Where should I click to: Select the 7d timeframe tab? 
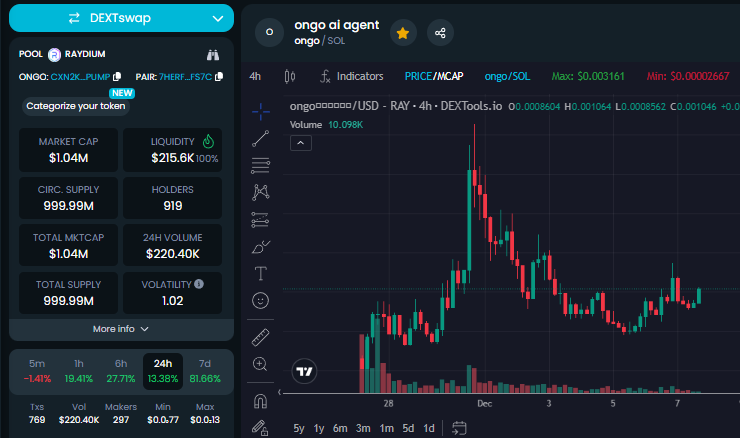(205, 371)
